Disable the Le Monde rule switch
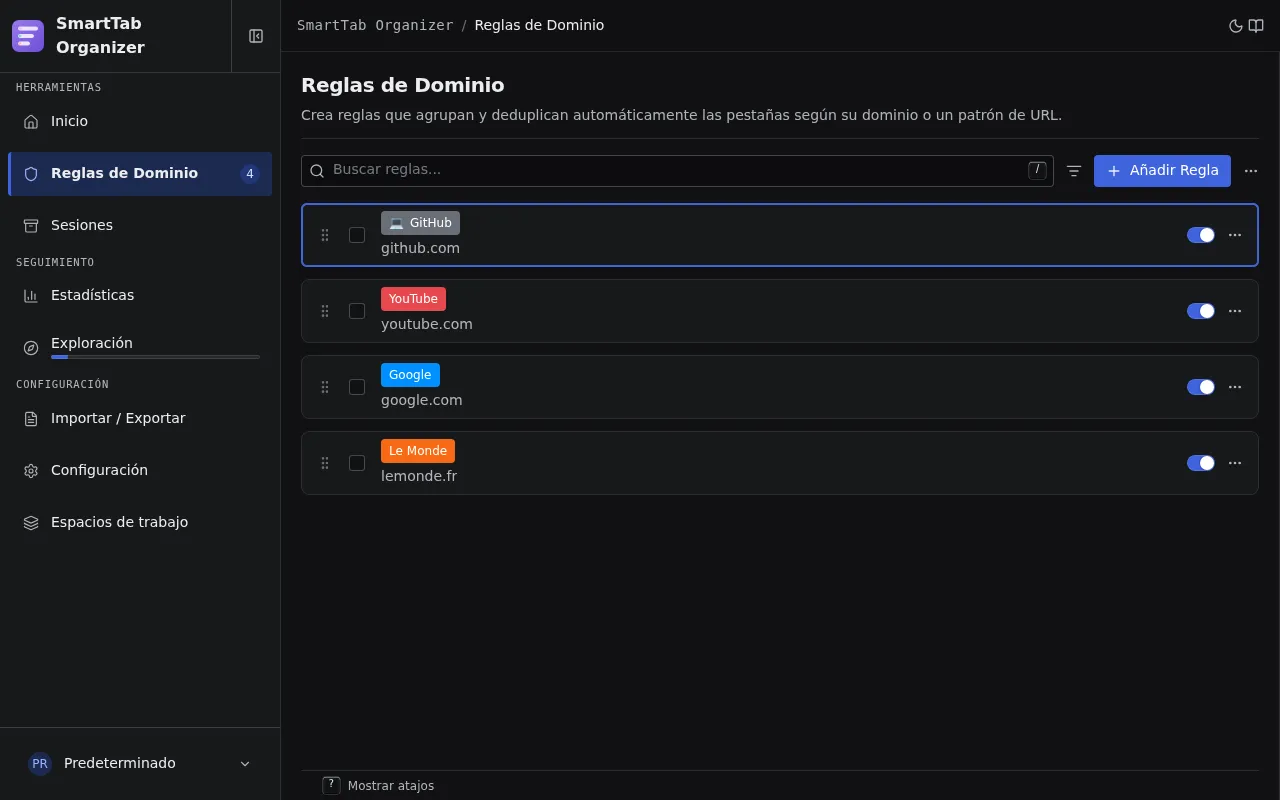The height and width of the screenshot is (800, 1280). pyautogui.click(x=1201, y=463)
